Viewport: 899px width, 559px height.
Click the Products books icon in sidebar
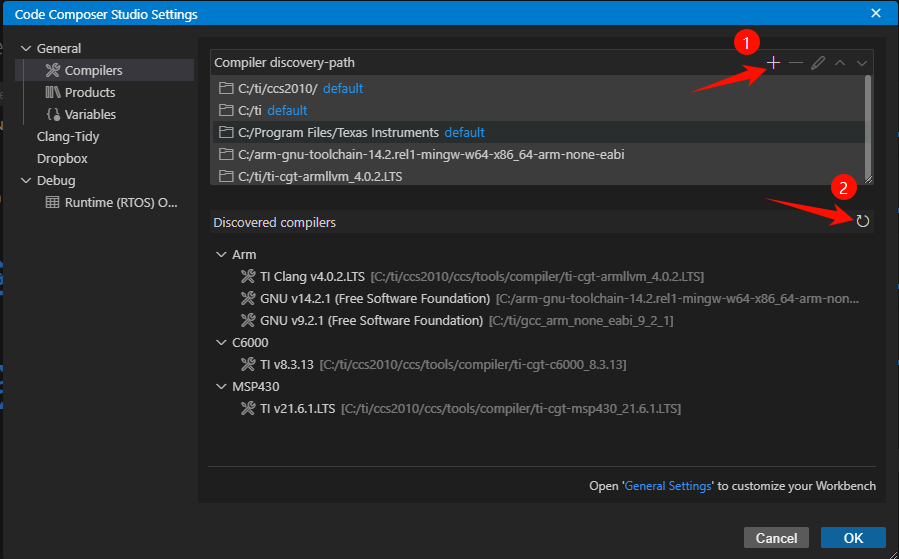click(53, 92)
